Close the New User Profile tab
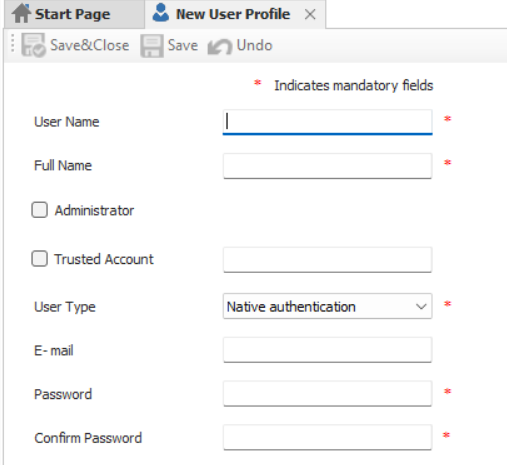Image resolution: width=507 pixels, height=465 pixels. click(x=310, y=14)
